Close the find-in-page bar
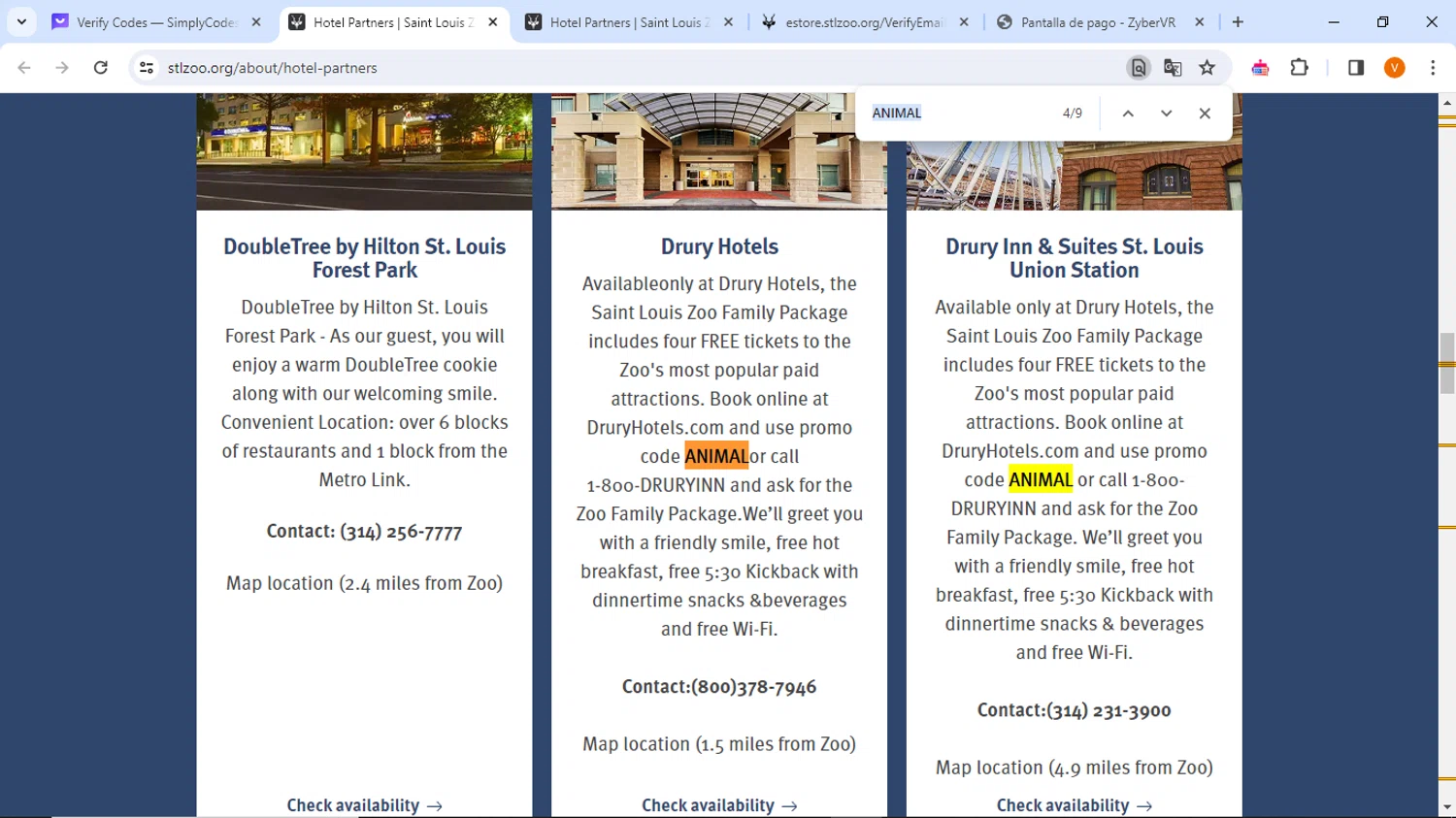The height and width of the screenshot is (818, 1456). click(x=1205, y=114)
